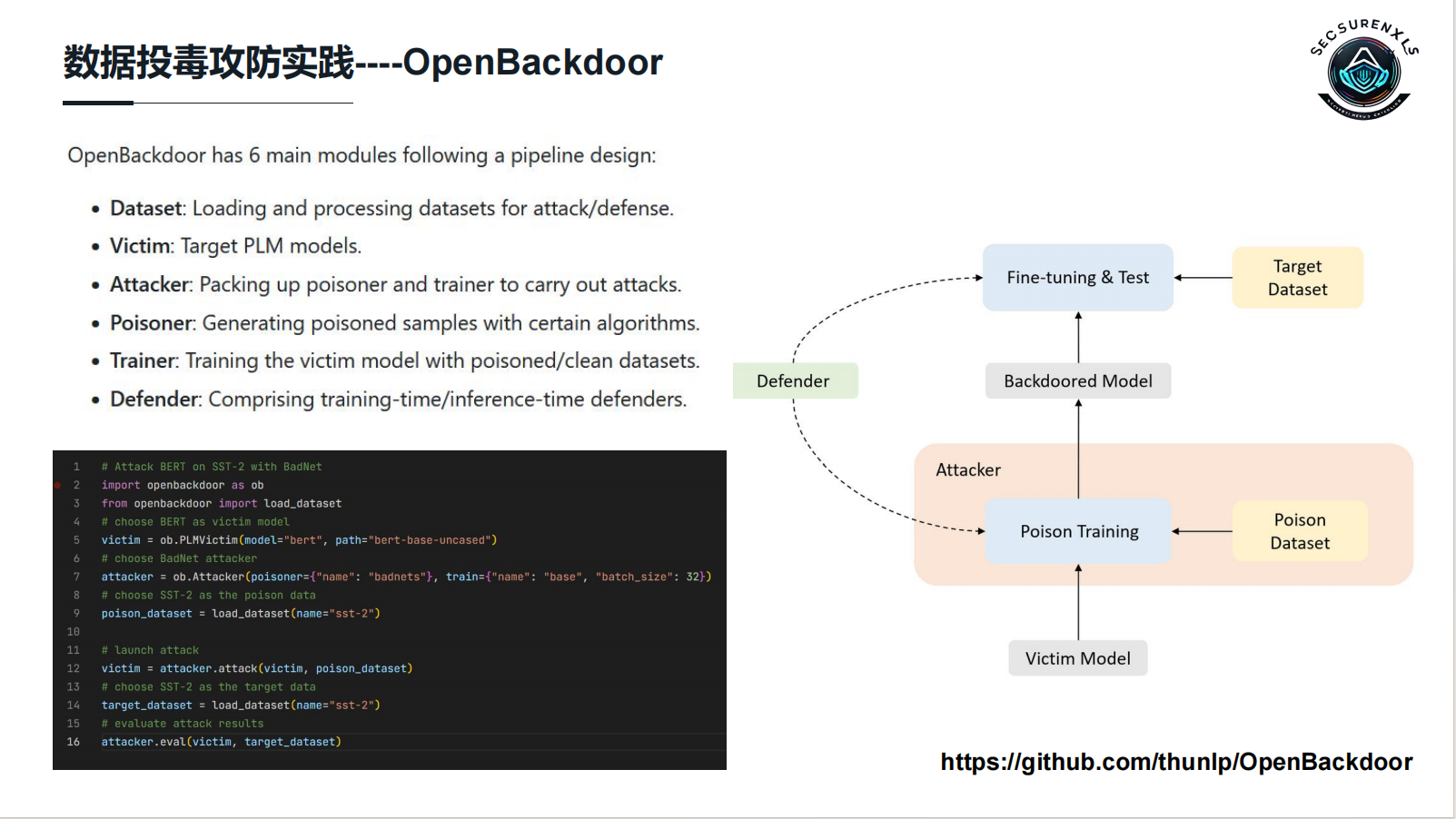Click the red breakpoint dot beside line 2
This screenshot has height=819, width=1456.
point(57,486)
